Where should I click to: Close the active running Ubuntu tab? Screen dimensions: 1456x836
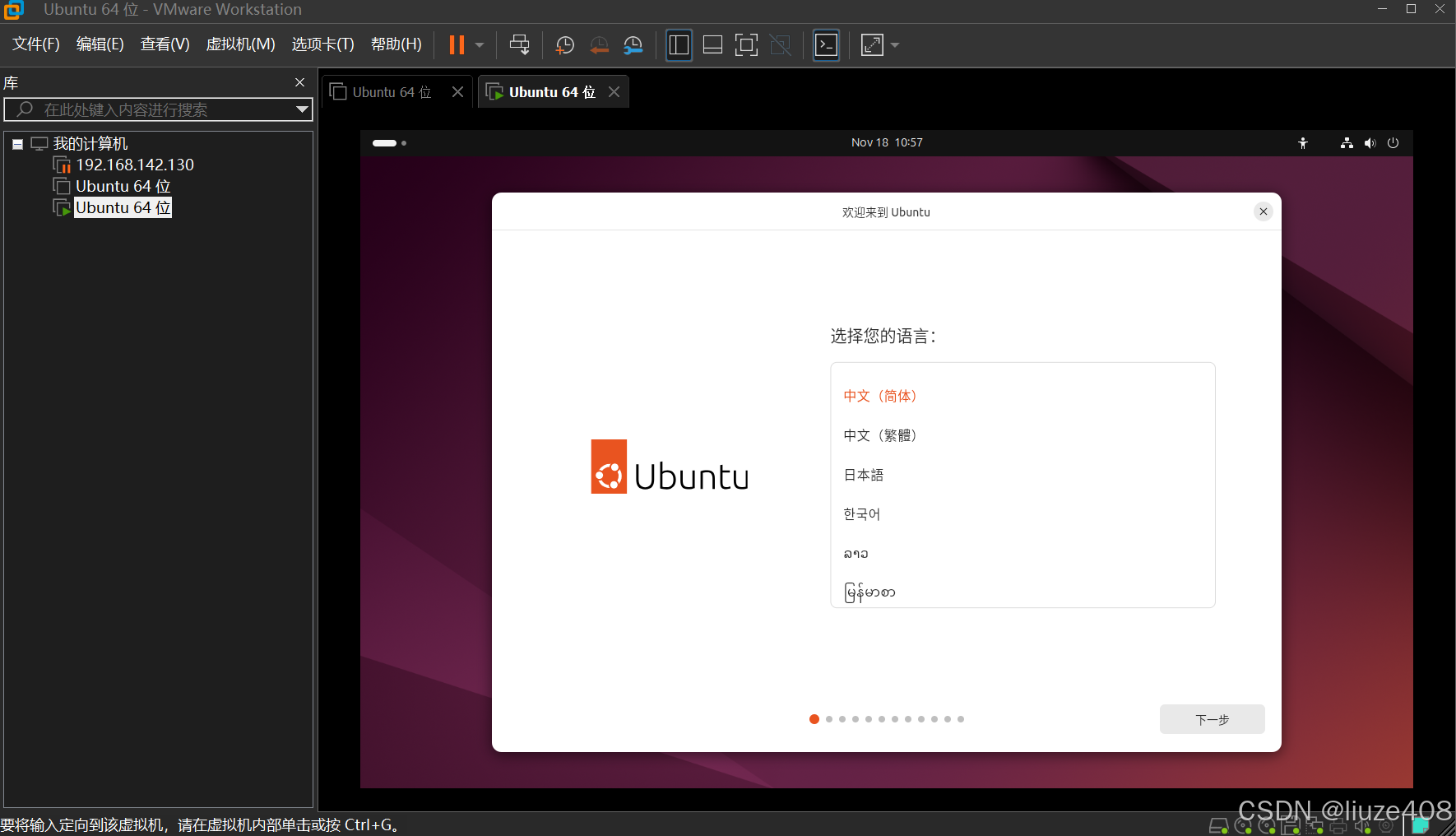point(614,92)
